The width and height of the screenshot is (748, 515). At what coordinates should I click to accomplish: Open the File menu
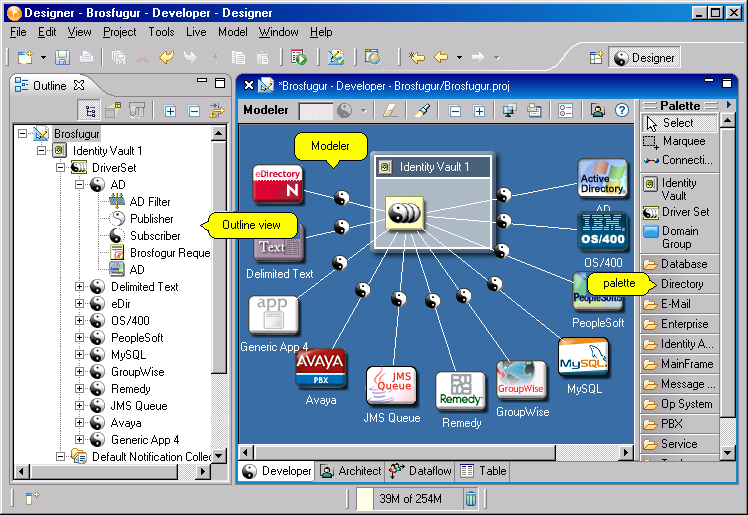(18, 32)
